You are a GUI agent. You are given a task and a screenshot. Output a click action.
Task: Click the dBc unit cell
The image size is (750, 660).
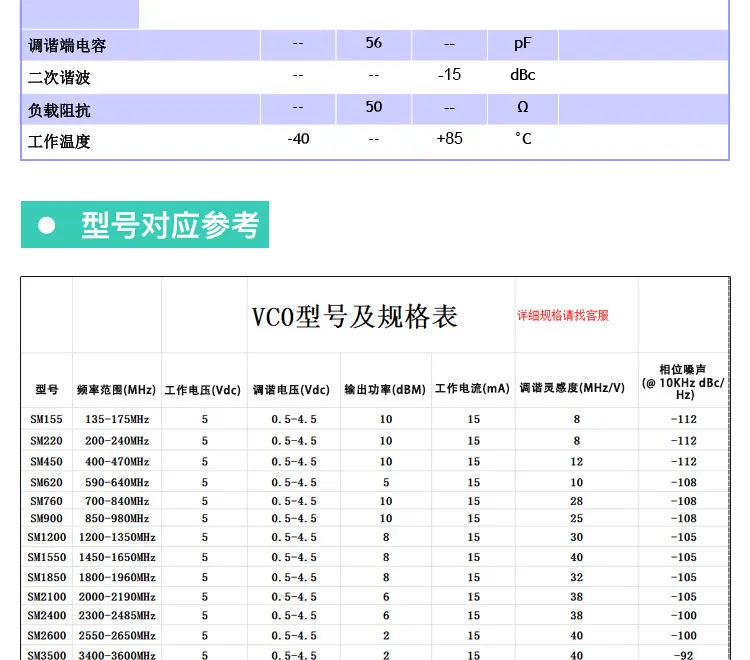coord(522,75)
